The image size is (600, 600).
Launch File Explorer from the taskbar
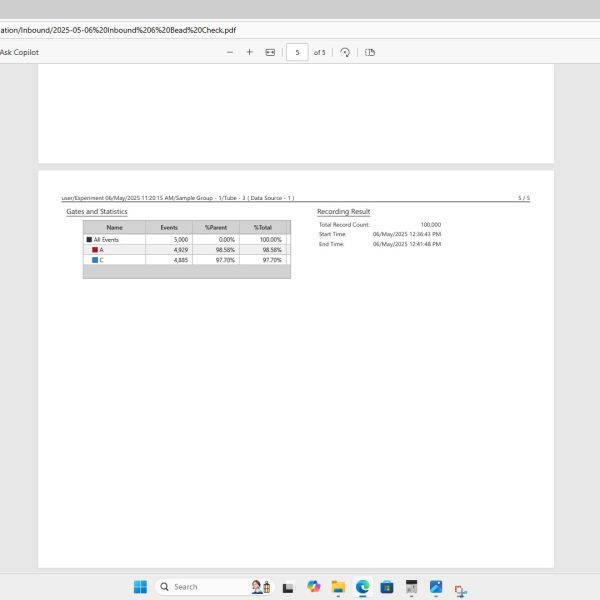338,587
